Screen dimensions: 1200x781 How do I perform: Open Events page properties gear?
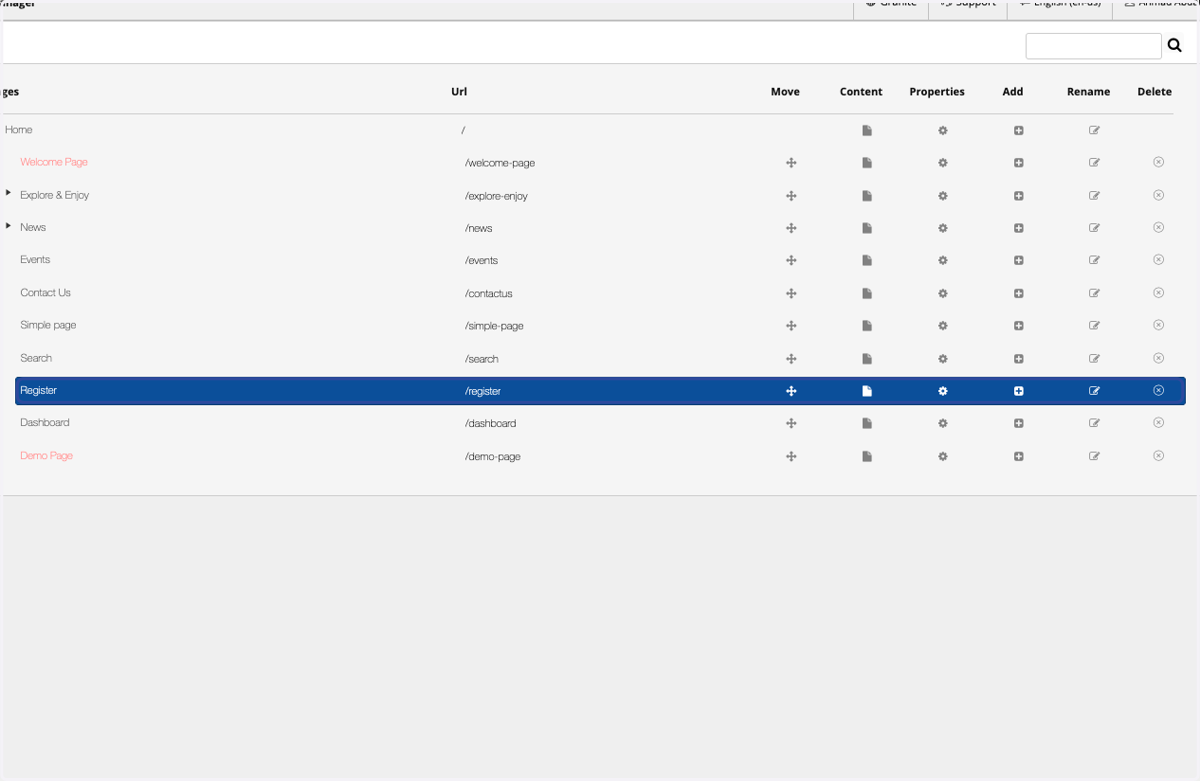[x=942, y=260]
